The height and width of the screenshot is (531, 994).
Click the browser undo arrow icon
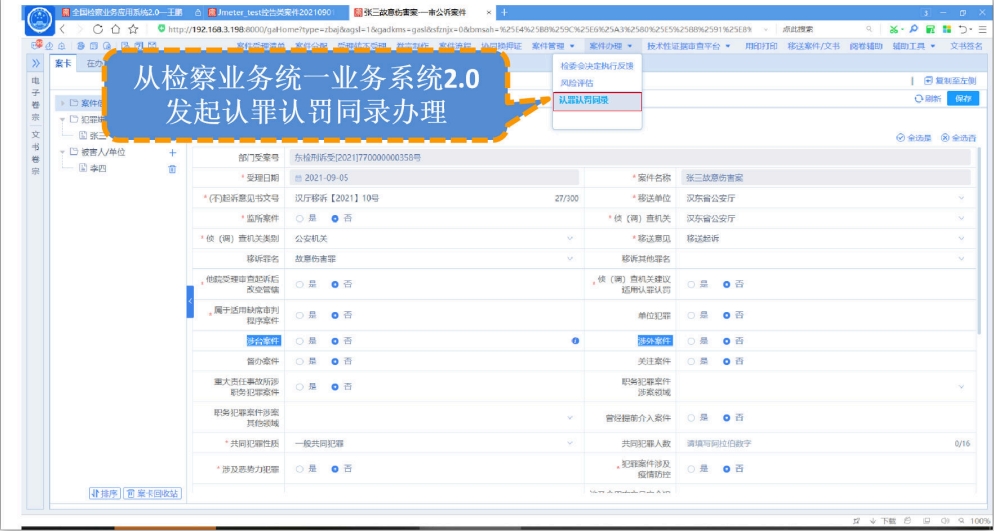coord(963,29)
